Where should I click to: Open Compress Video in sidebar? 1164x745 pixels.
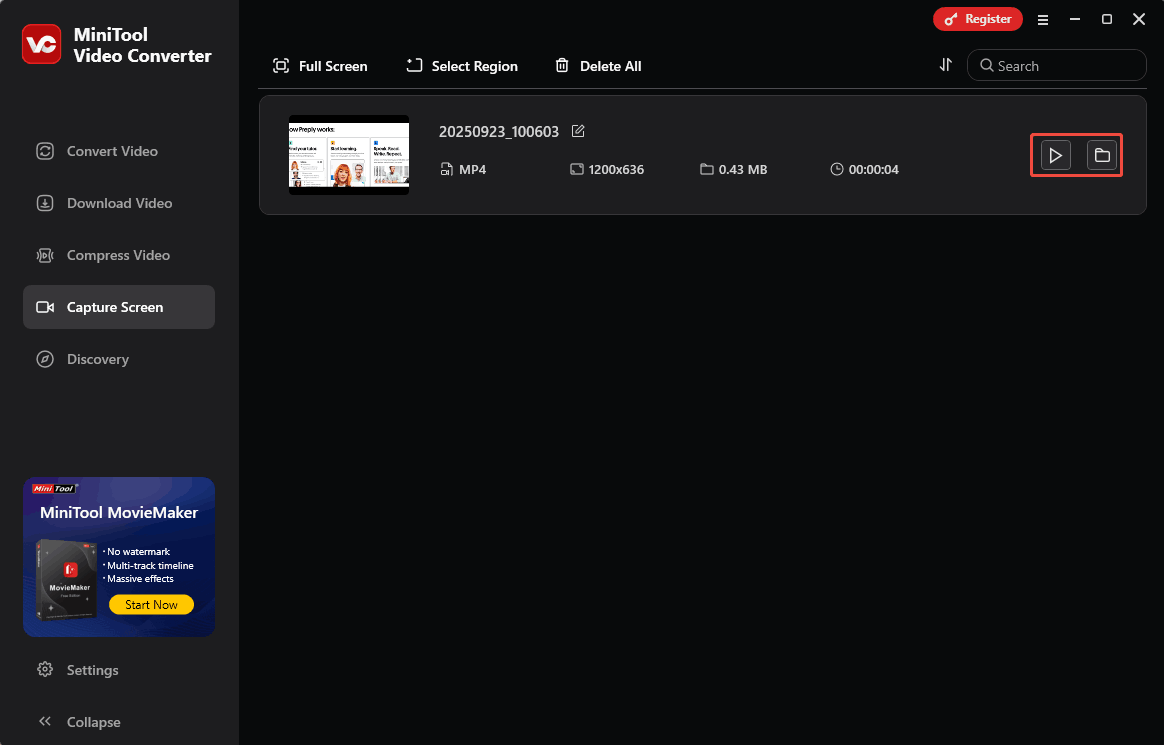[x=119, y=255]
